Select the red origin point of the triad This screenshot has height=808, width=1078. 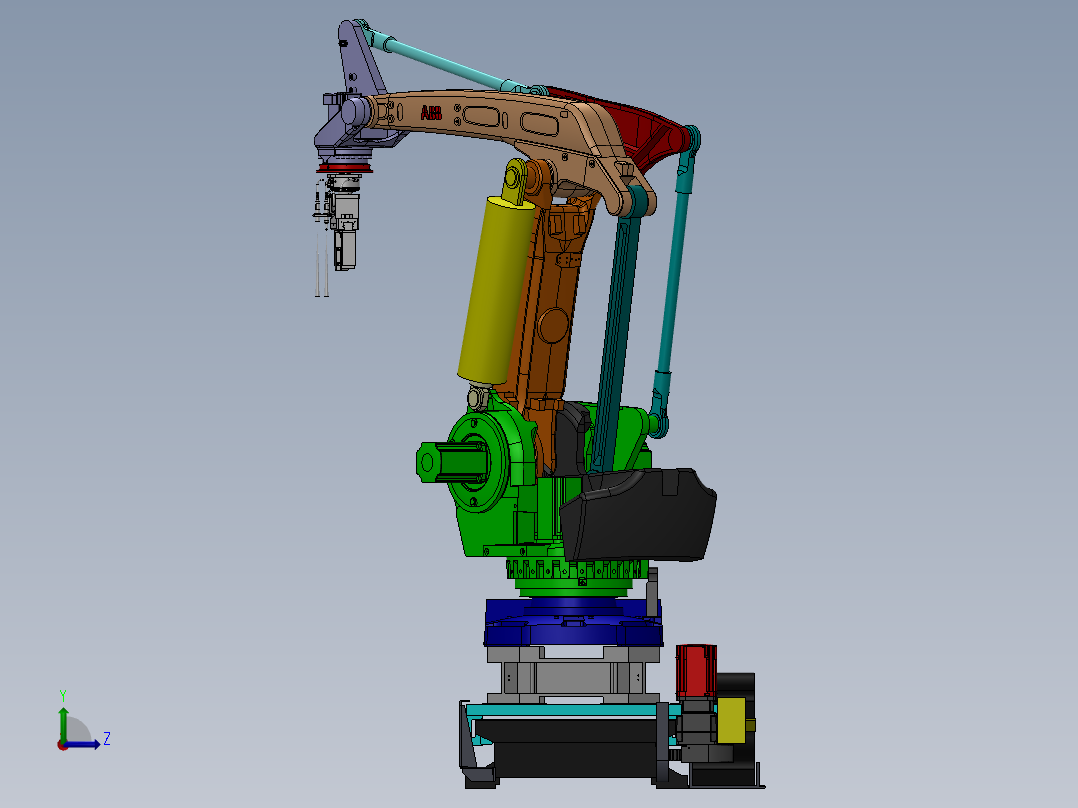pos(63,746)
